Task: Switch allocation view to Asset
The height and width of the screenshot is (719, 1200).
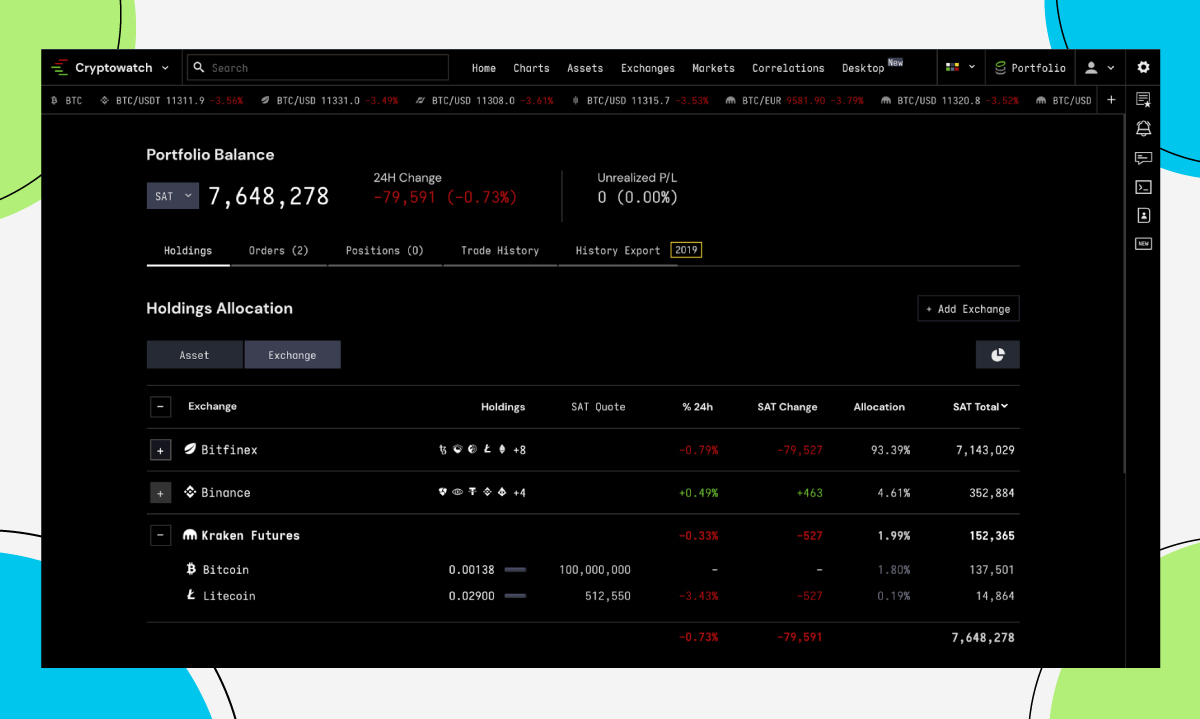Action: [194, 354]
